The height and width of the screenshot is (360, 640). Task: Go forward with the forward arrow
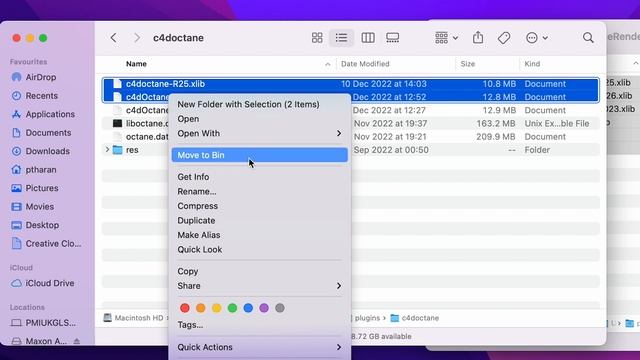[137, 38]
